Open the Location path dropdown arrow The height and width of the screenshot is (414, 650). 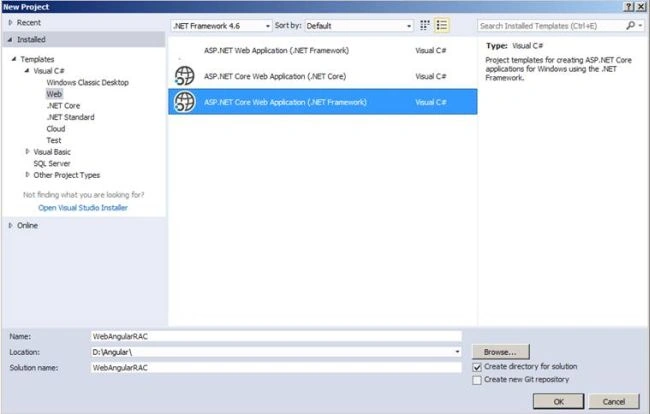point(457,352)
